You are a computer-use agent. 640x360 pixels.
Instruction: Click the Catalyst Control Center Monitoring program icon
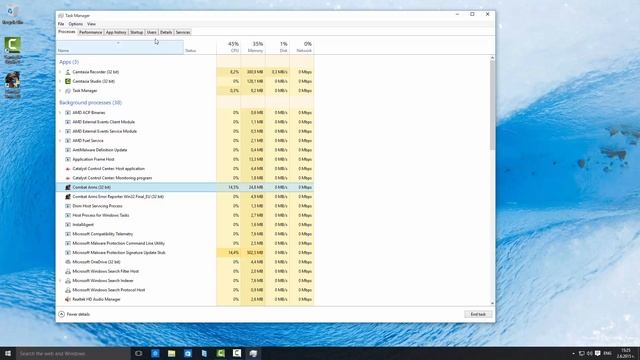(x=68, y=178)
